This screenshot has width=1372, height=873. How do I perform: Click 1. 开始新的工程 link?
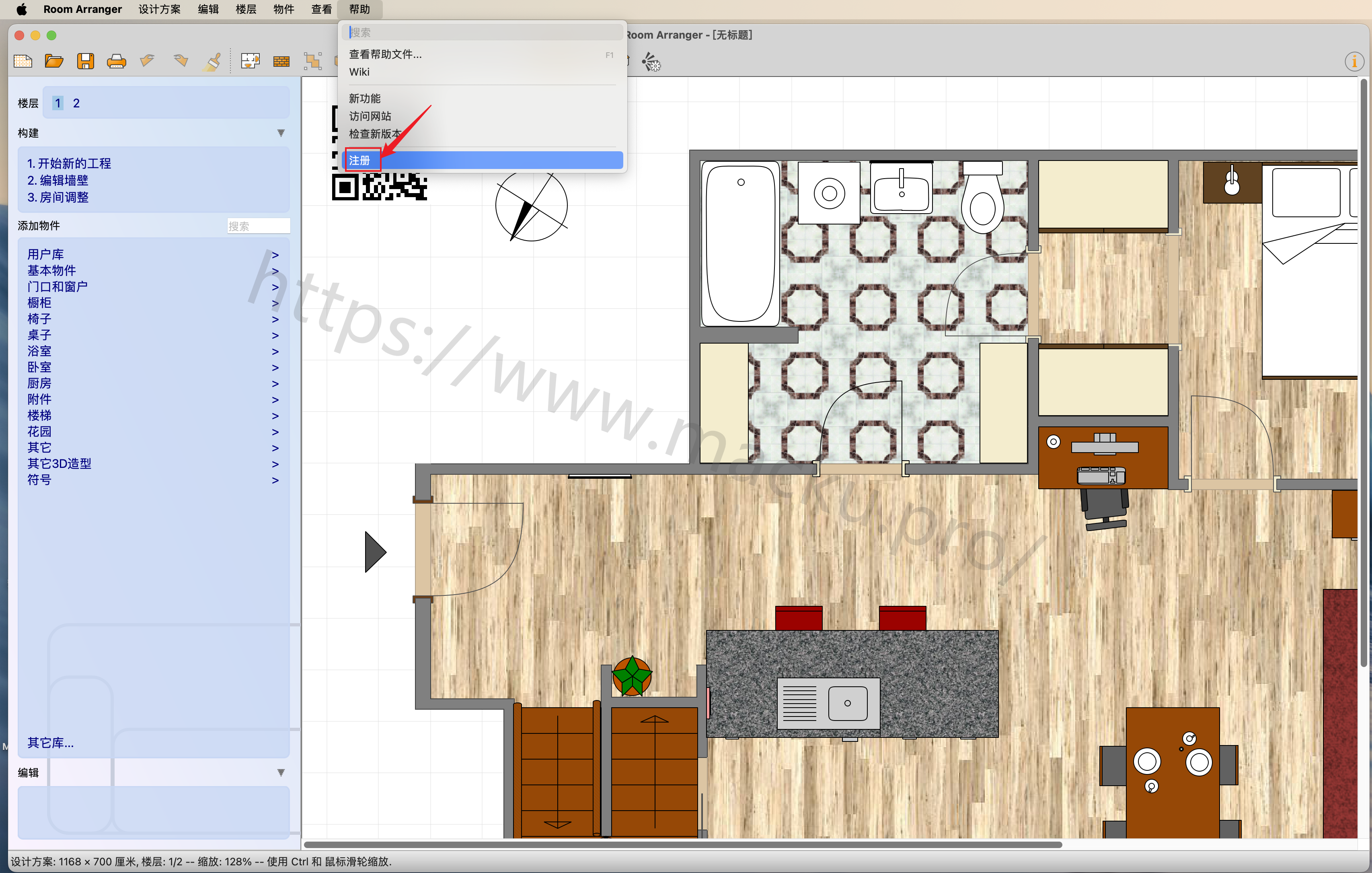tap(69, 164)
